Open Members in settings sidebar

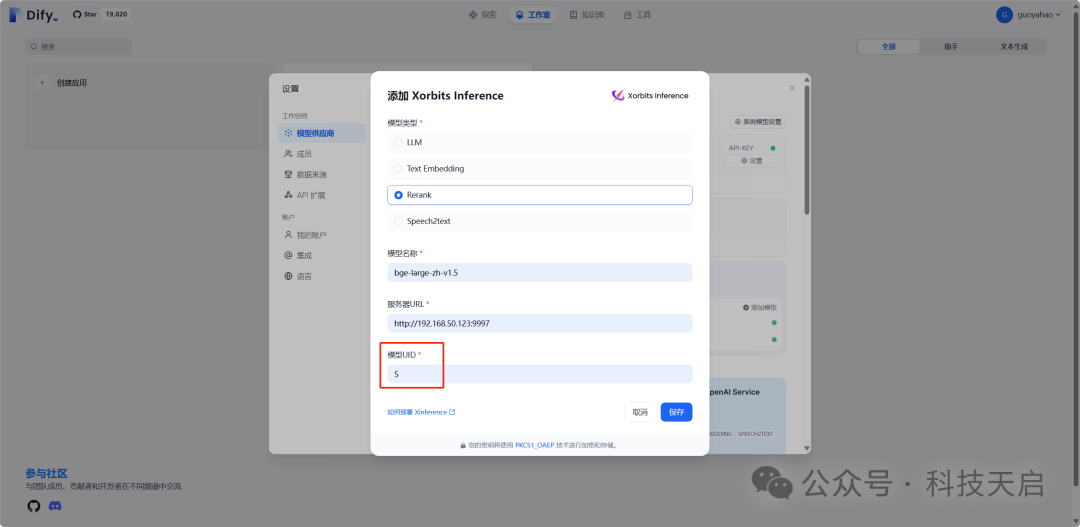322,154
